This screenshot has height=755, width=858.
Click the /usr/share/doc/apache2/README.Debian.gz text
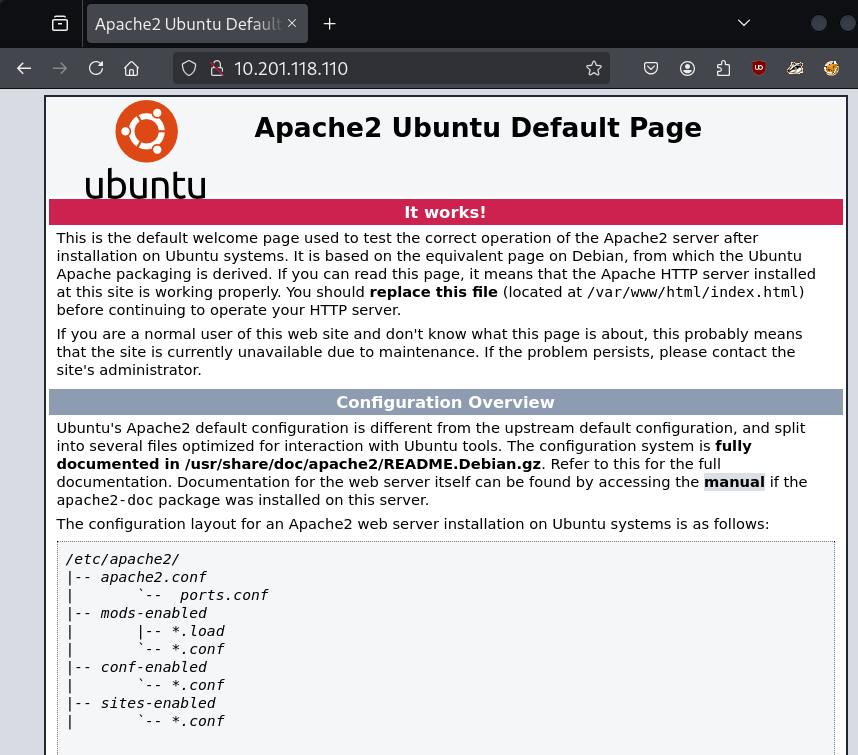(x=363, y=464)
